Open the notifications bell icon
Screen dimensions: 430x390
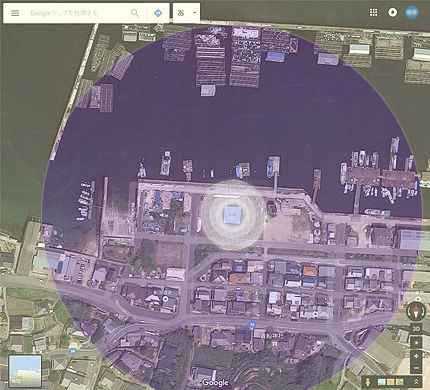coord(393,13)
